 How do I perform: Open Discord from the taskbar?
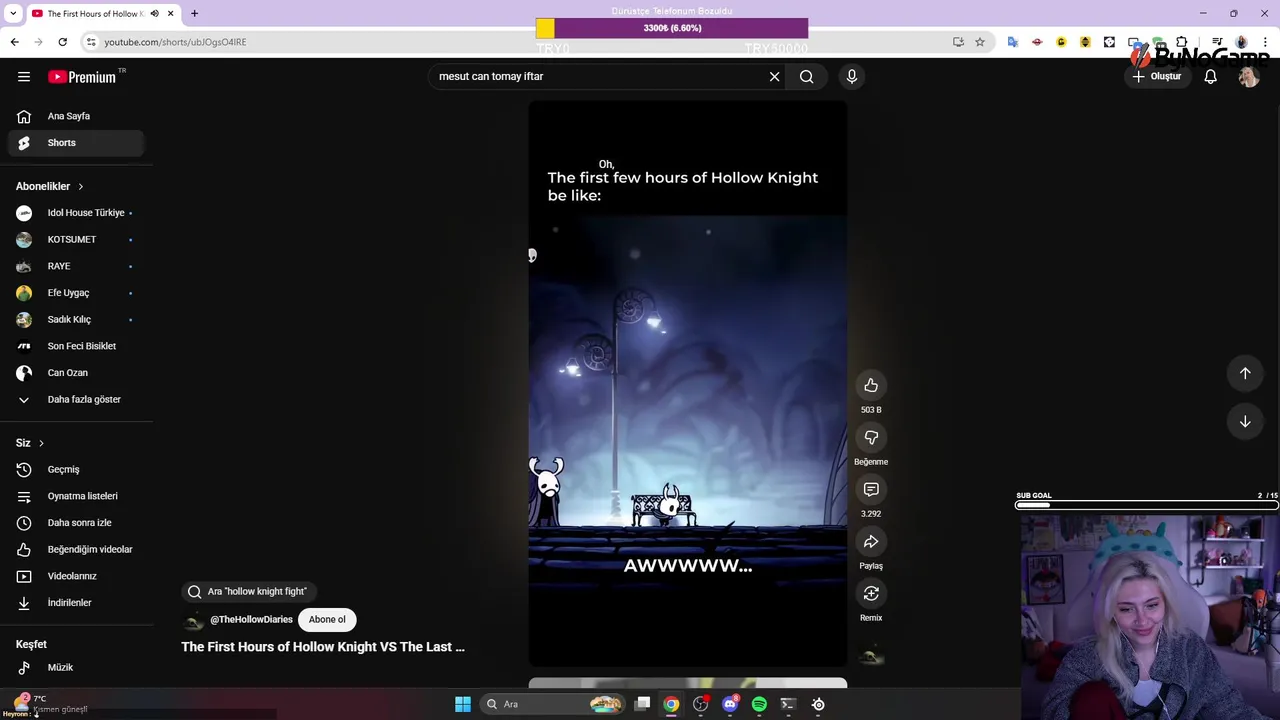click(x=730, y=704)
